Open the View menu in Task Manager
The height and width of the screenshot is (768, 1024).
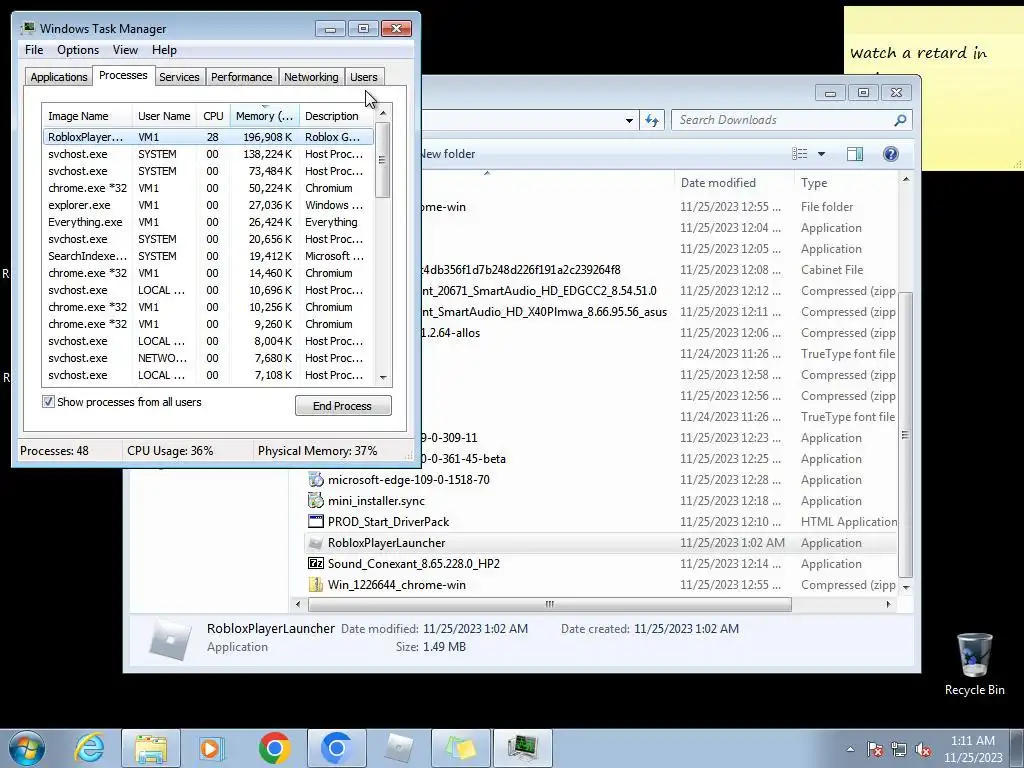tap(125, 50)
